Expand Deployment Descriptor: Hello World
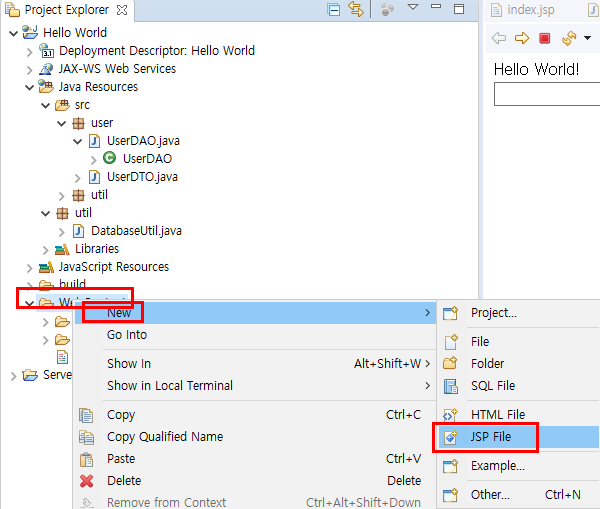 click(29, 52)
